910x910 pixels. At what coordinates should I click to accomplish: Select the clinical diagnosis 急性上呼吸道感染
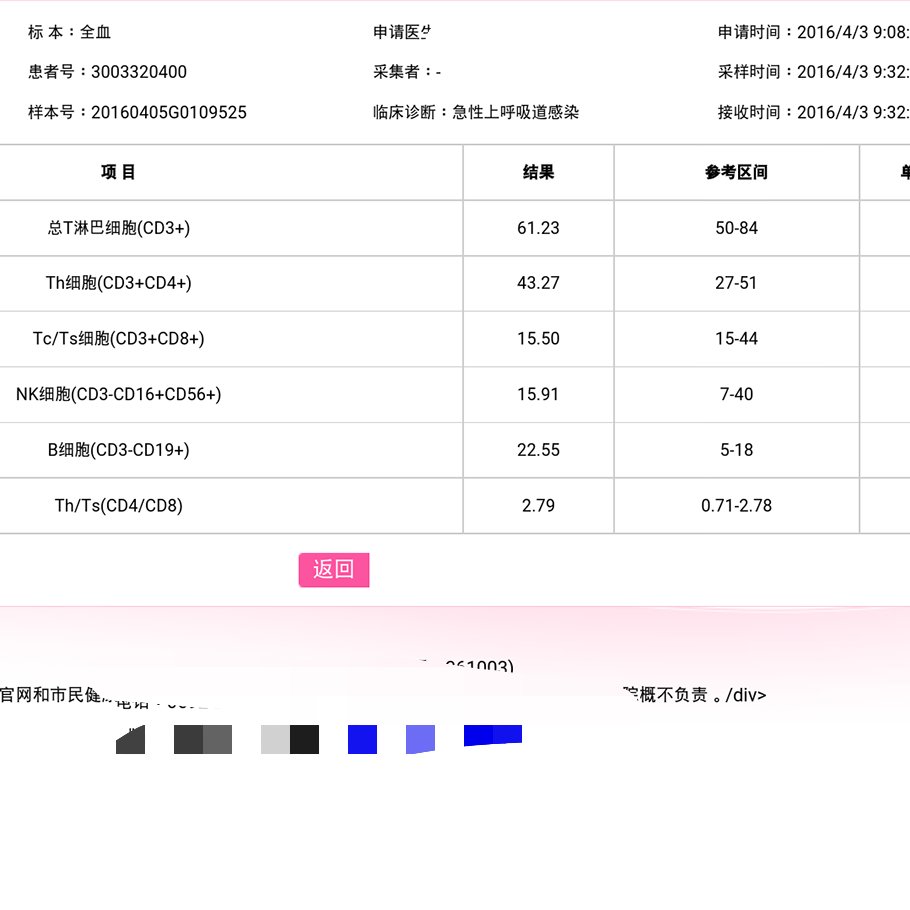(515, 112)
